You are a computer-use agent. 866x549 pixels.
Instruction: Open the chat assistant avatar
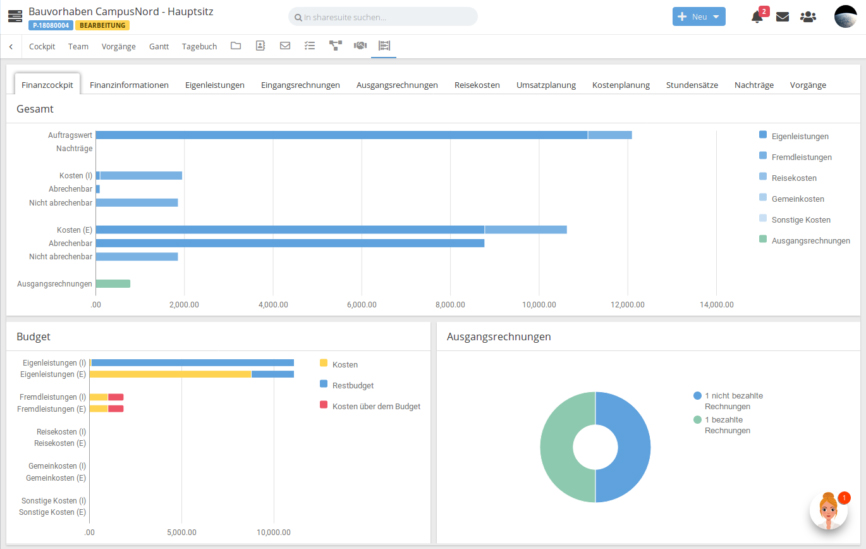tap(828, 510)
